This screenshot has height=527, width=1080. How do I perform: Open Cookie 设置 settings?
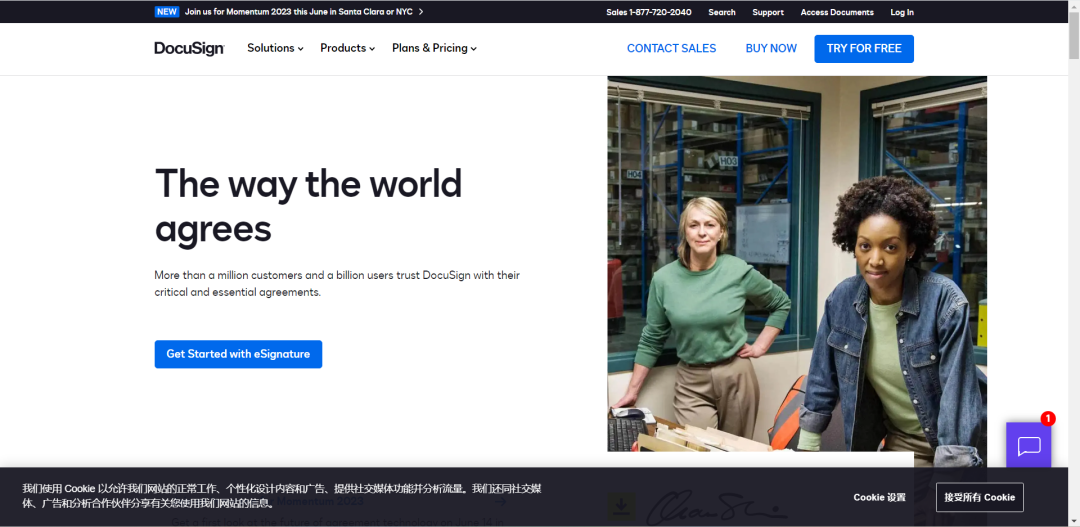coord(879,497)
